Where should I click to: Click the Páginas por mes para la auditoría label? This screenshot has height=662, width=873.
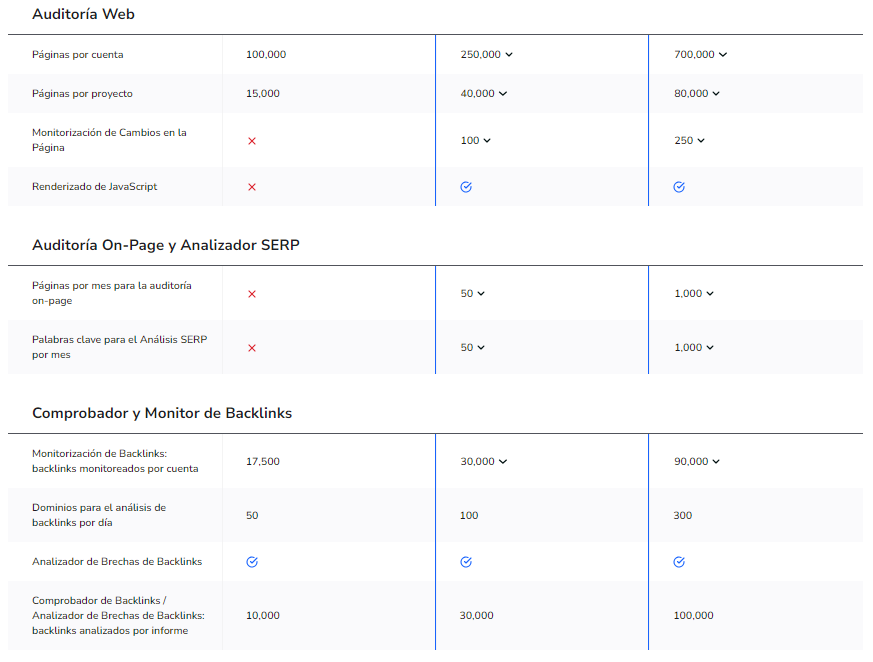112,293
